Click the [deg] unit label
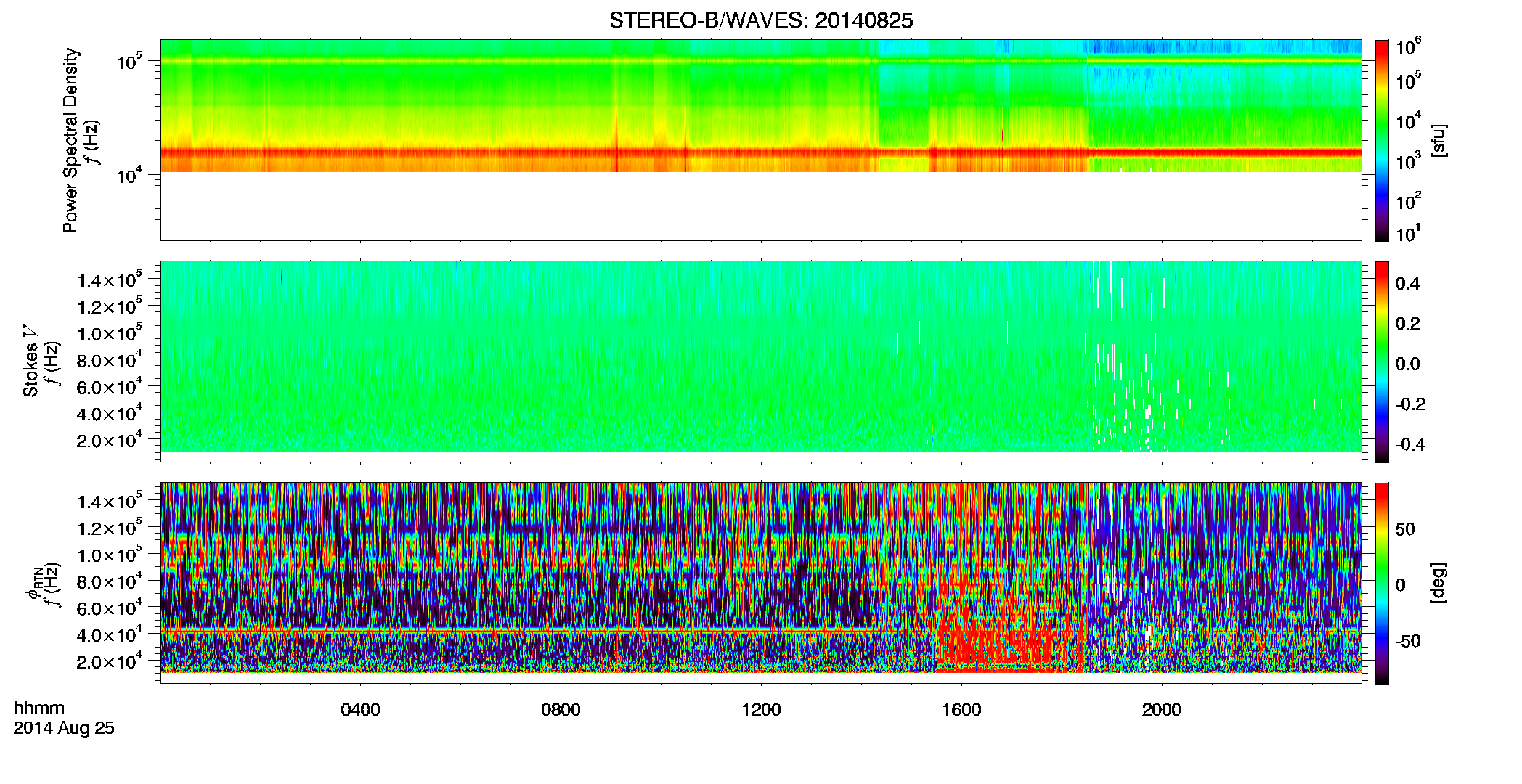The height and width of the screenshot is (784, 1522). point(1438,583)
